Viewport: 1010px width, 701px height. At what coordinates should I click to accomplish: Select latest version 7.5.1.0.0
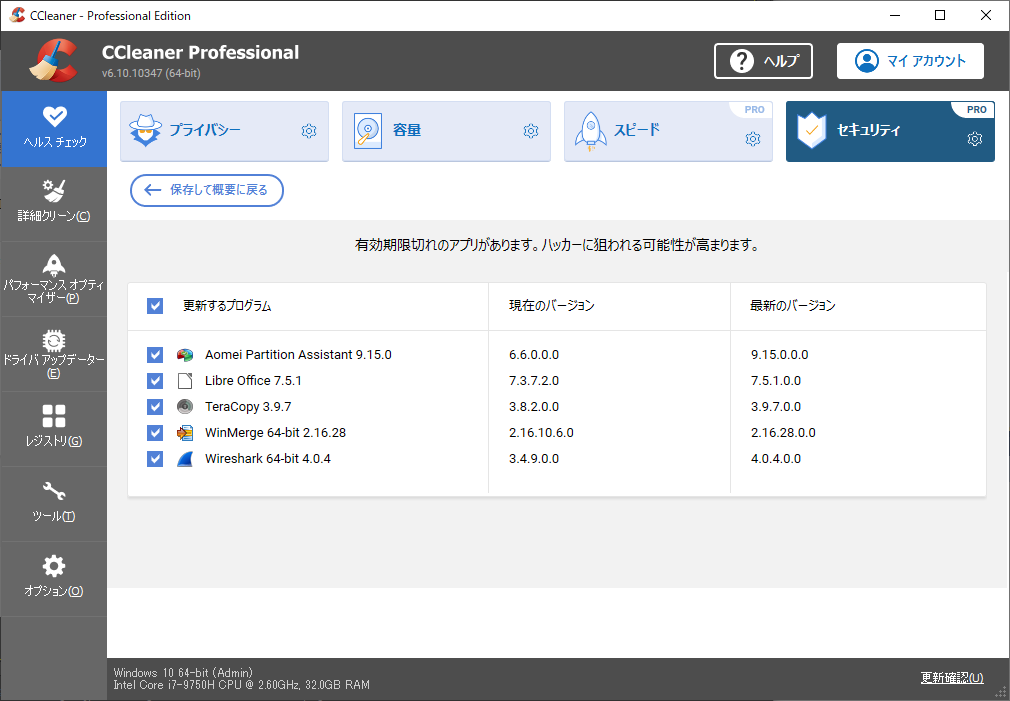pyautogui.click(x=776, y=381)
